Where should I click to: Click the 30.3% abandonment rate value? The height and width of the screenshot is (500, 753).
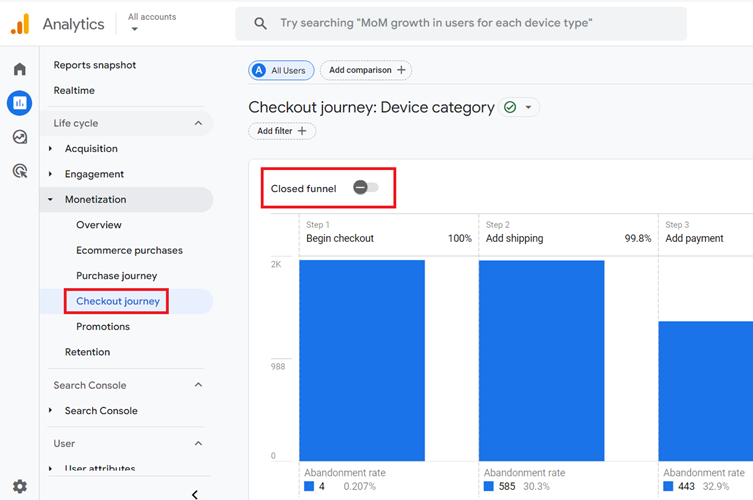(536, 486)
